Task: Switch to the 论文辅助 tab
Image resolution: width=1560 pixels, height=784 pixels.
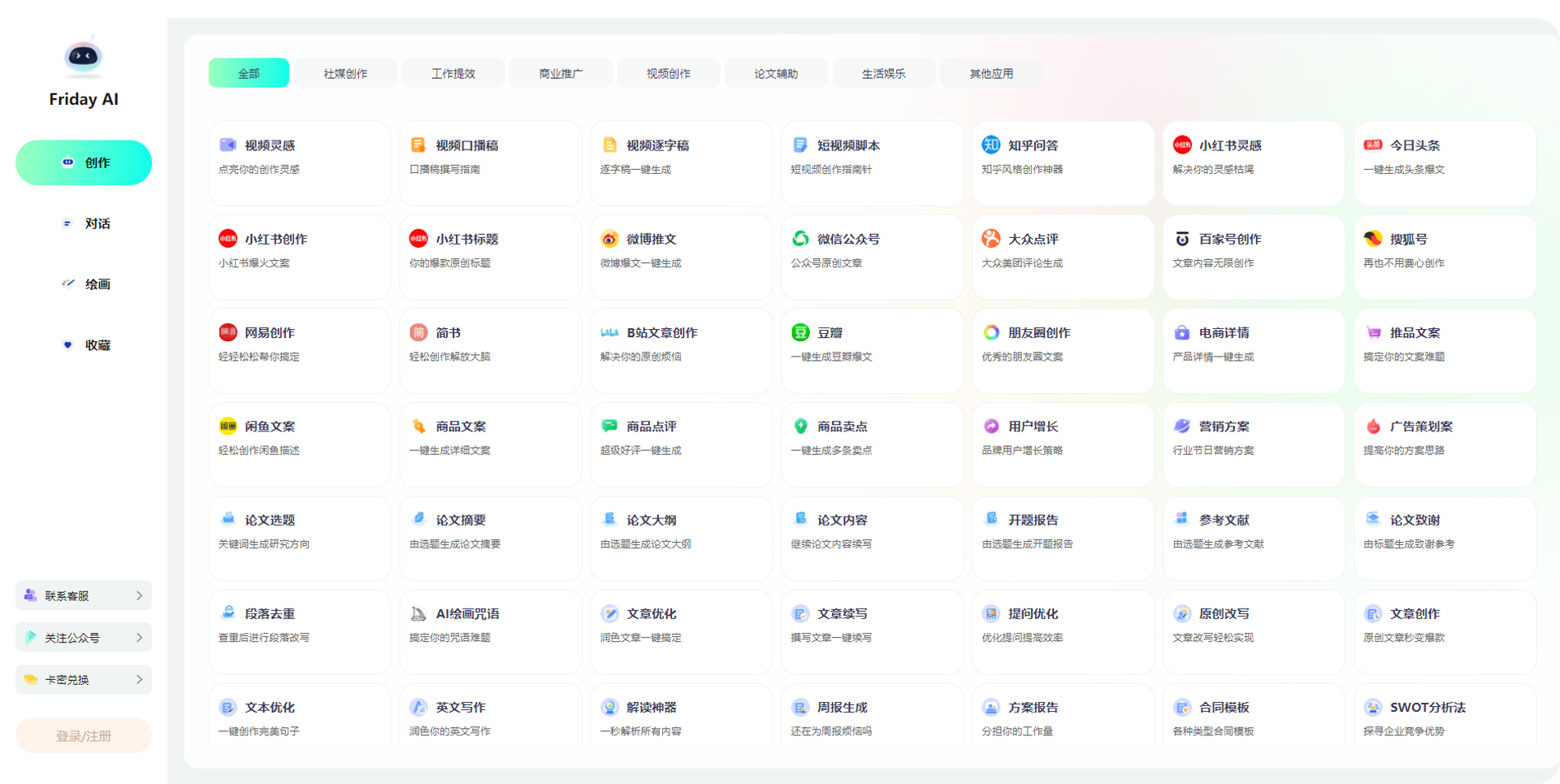Action: pyautogui.click(x=775, y=73)
